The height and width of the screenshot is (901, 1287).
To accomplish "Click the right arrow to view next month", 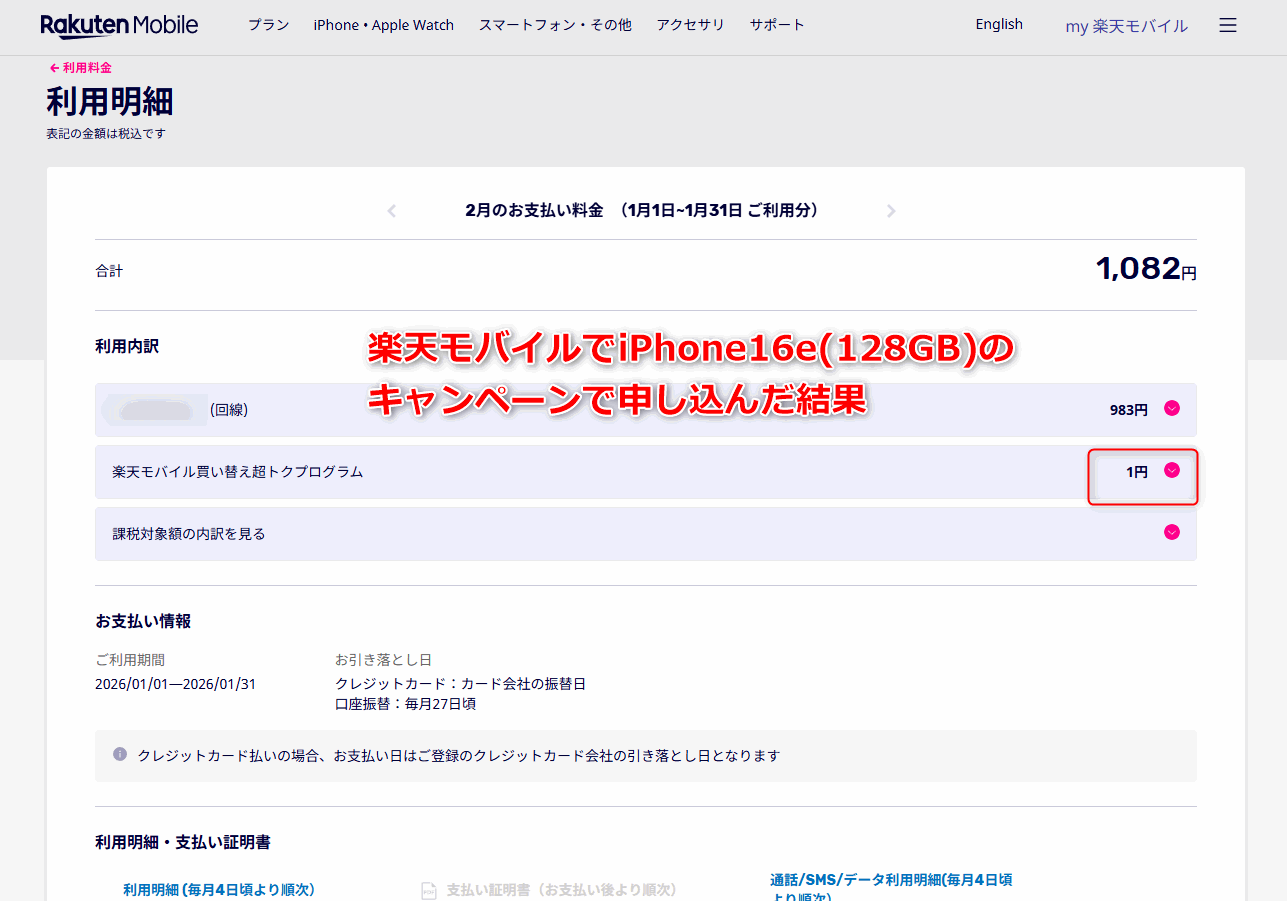I will click(891, 210).
